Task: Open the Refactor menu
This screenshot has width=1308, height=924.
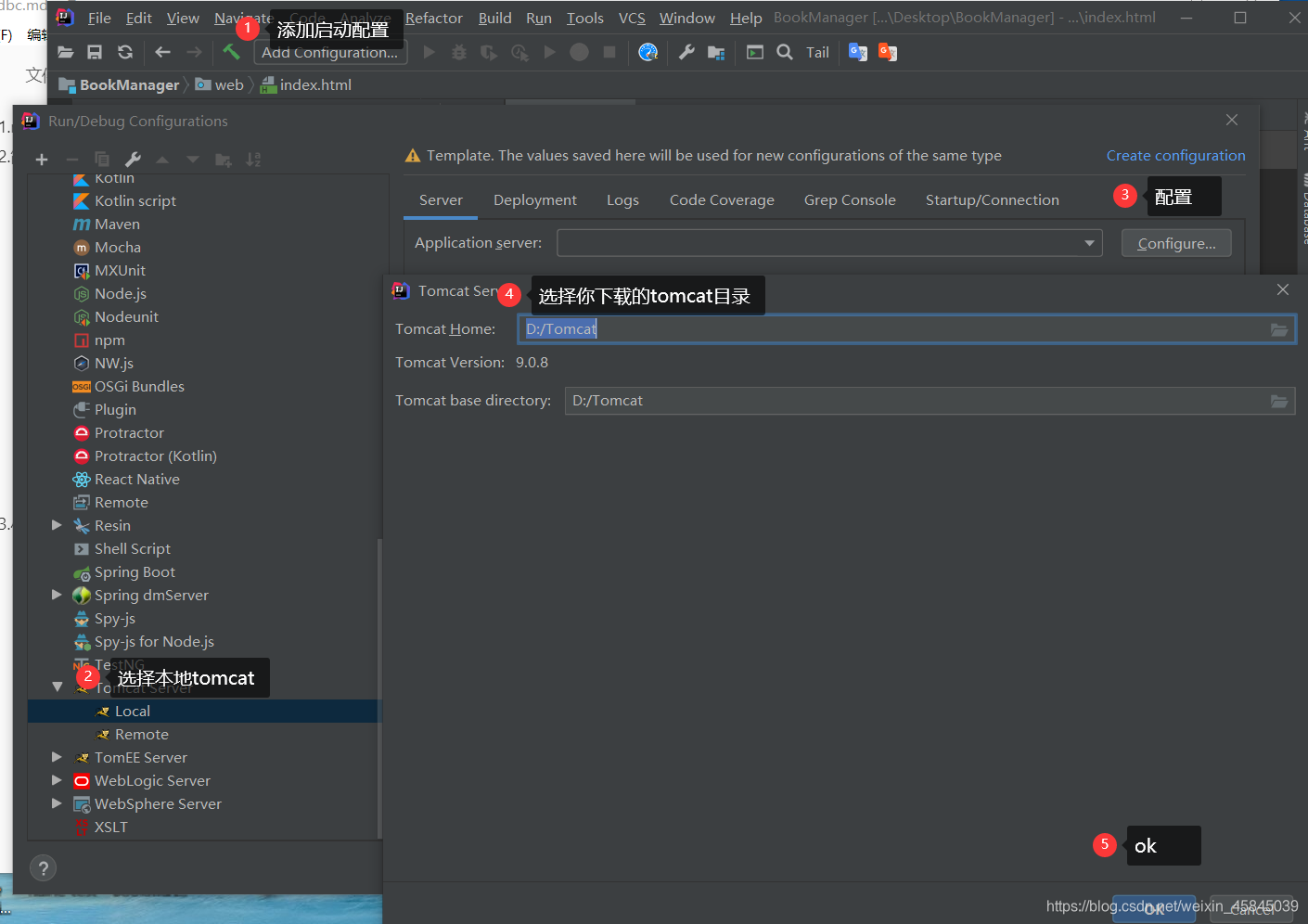Action: (433, 19)
